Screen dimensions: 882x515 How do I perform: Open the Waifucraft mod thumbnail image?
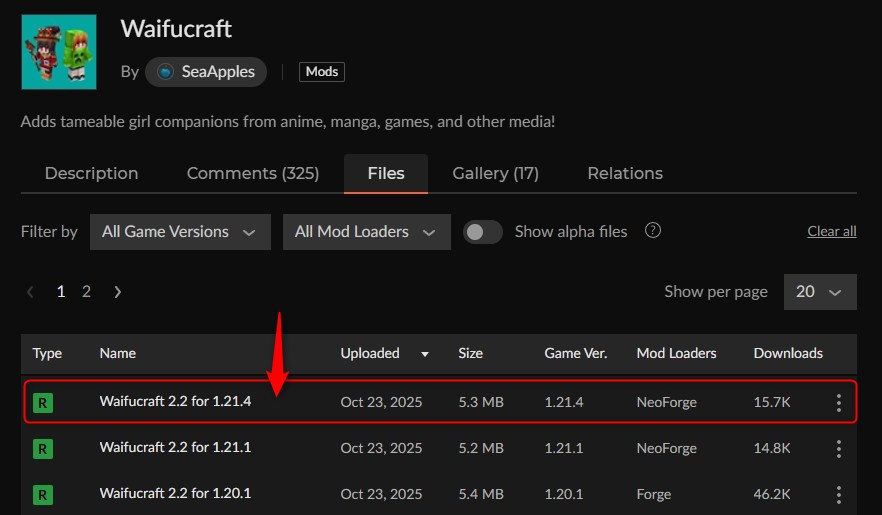click(x=59, y=52)
